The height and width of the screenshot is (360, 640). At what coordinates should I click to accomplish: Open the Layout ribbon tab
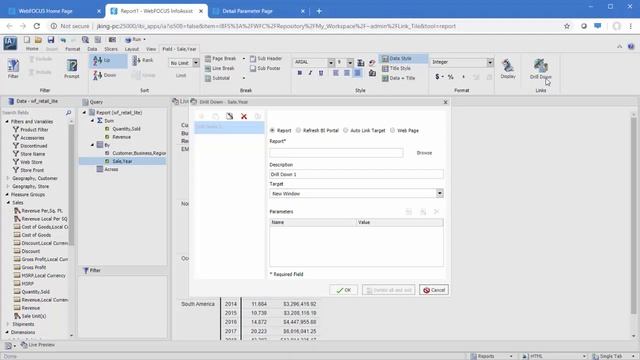pos(131,49)
